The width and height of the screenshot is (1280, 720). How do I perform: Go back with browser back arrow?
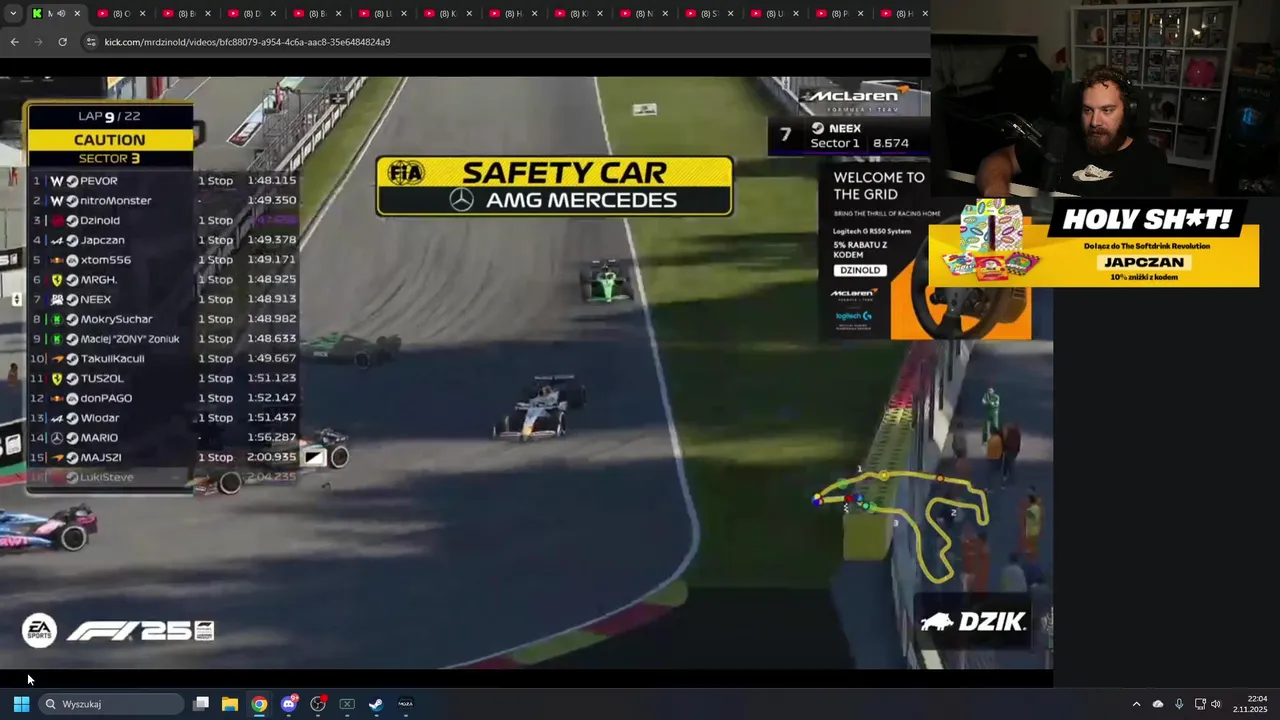click(14, 42)
